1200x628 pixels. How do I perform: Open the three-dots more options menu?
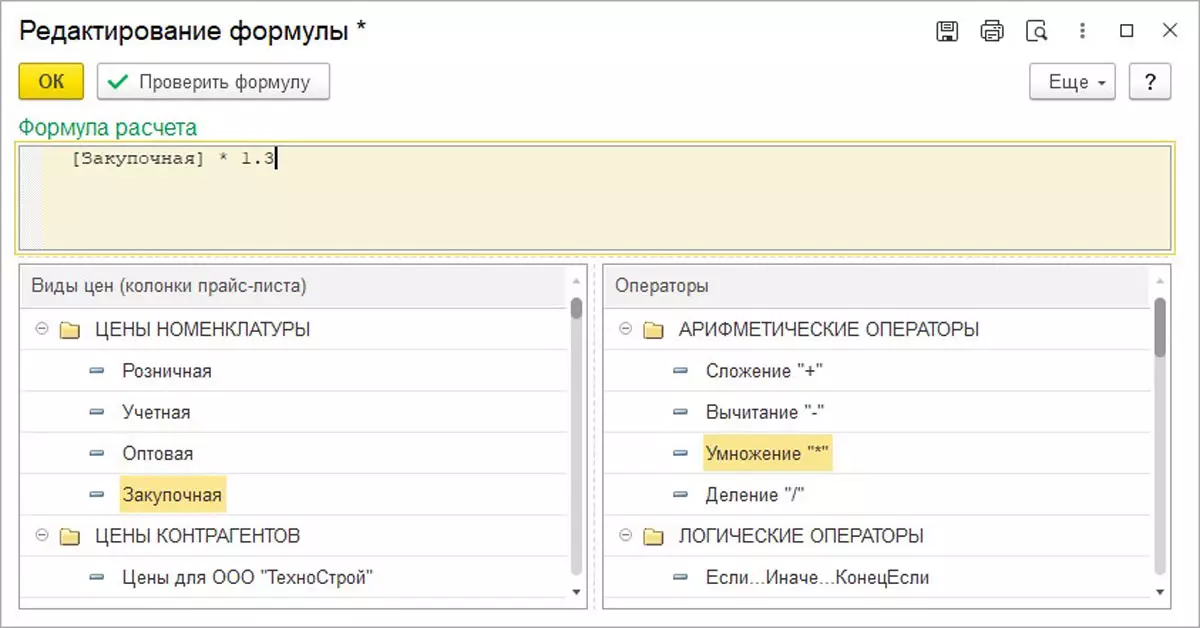pos(1081,31)
